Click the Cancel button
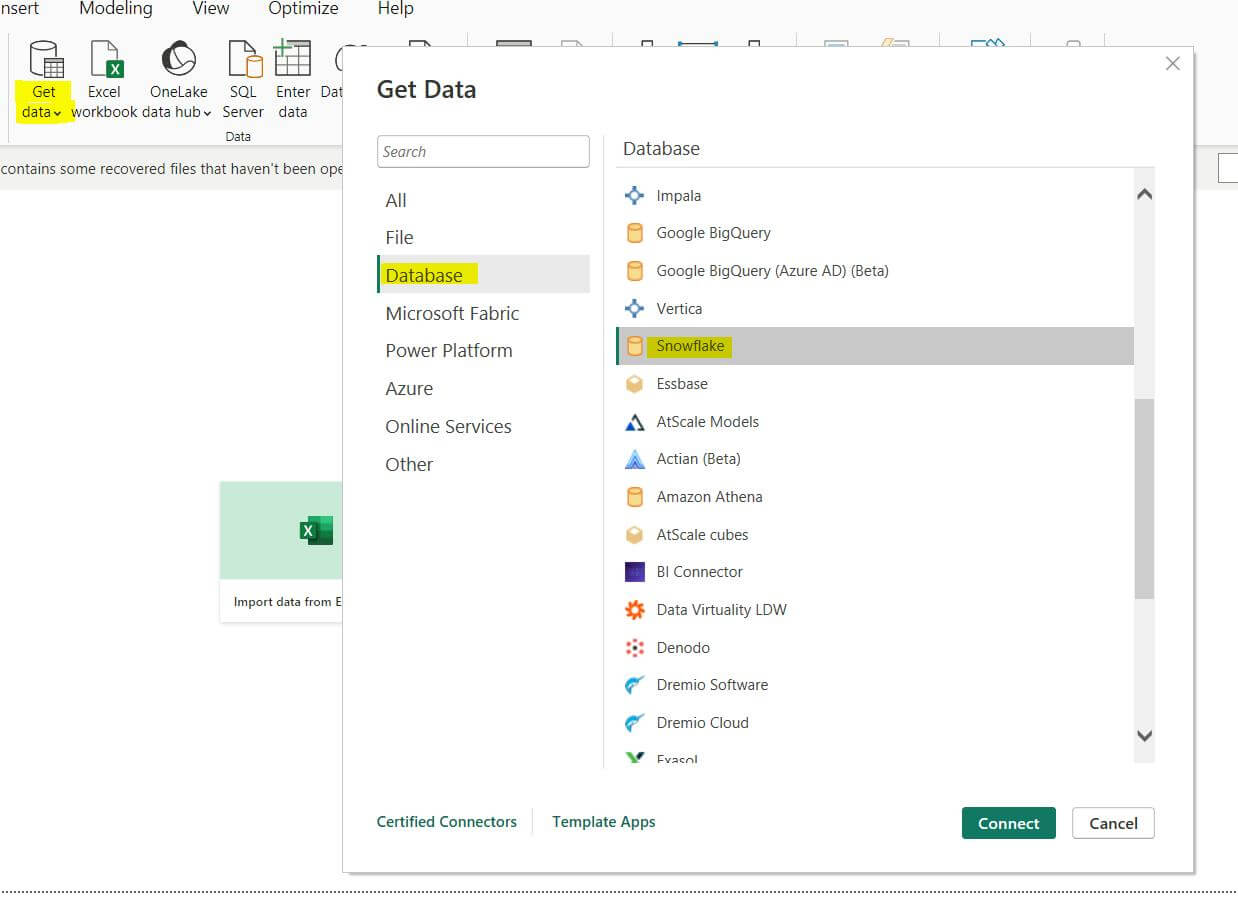 (1113, 823)
